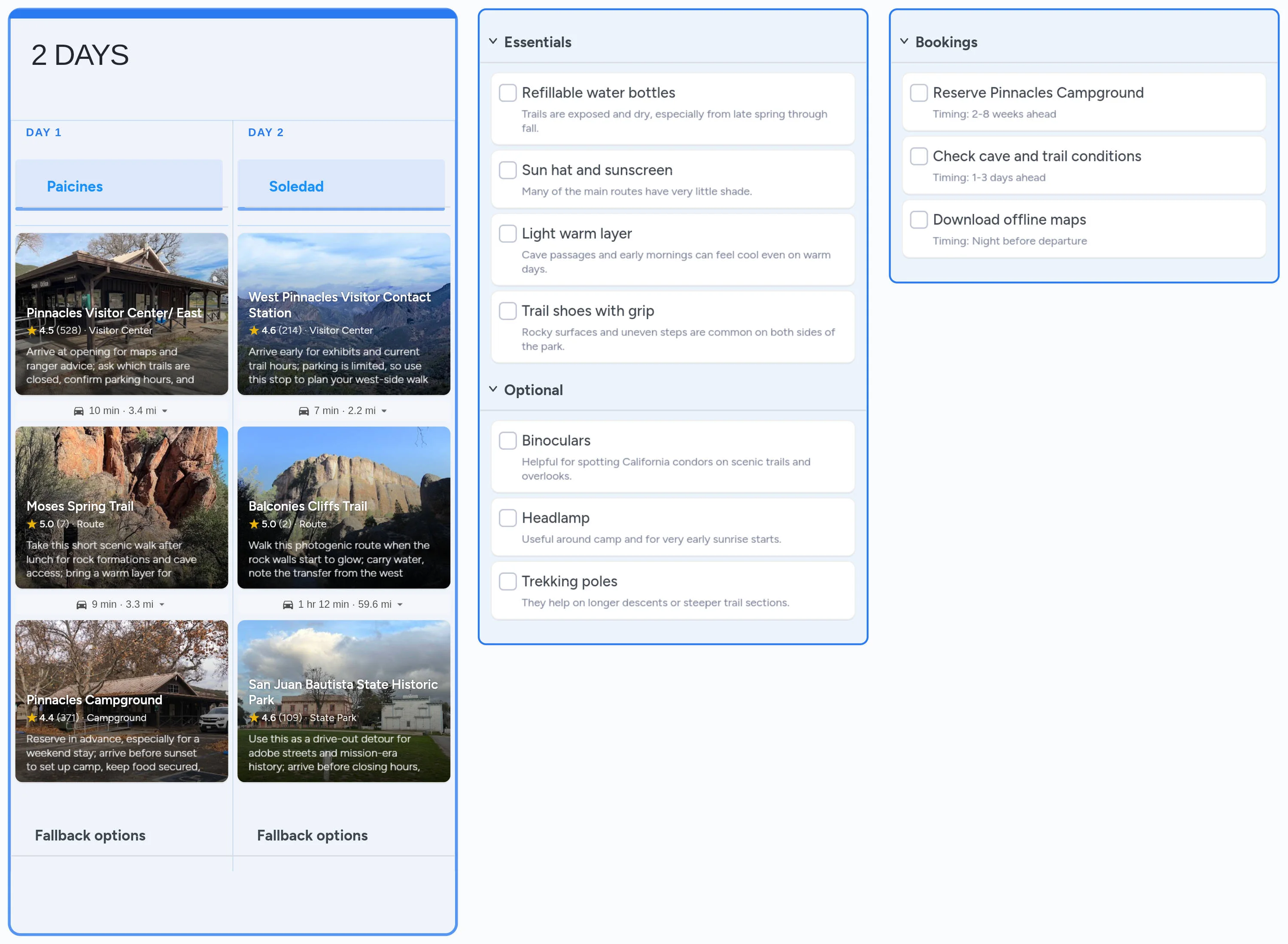The width and height of the screenshot is (1288, 944).
Task: Open Fallback options for Day 1
Action: (x=90, y=835)
